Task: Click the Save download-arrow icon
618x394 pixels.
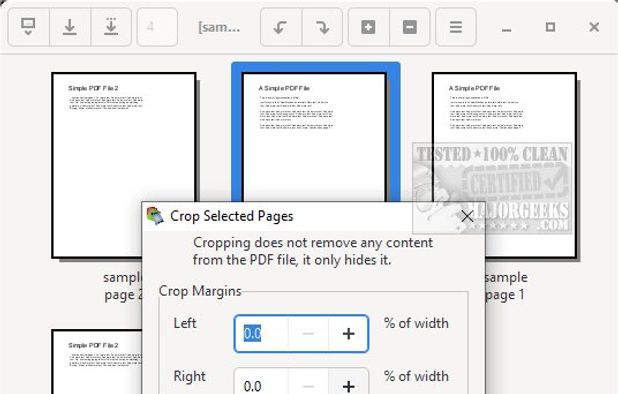Action: click(70, 27)
